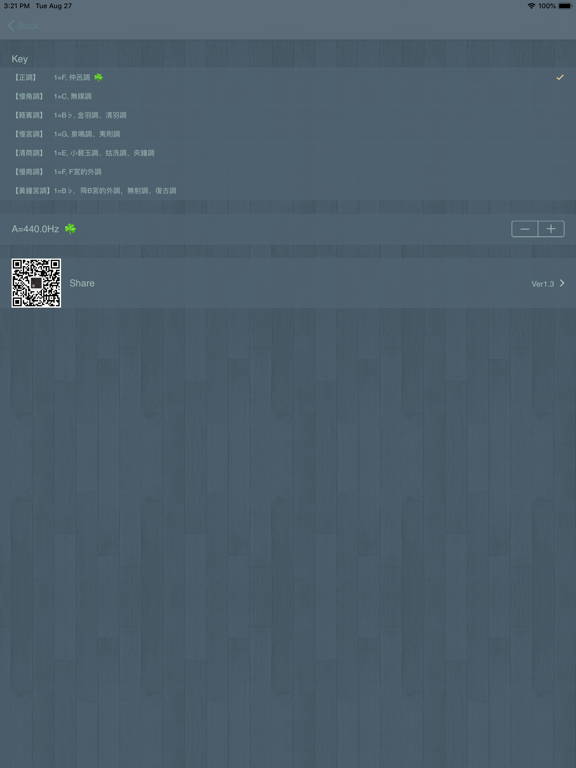Tap the checkmark on the selected key
Viewport: 576px width, 768px height.
pos(560,77)
